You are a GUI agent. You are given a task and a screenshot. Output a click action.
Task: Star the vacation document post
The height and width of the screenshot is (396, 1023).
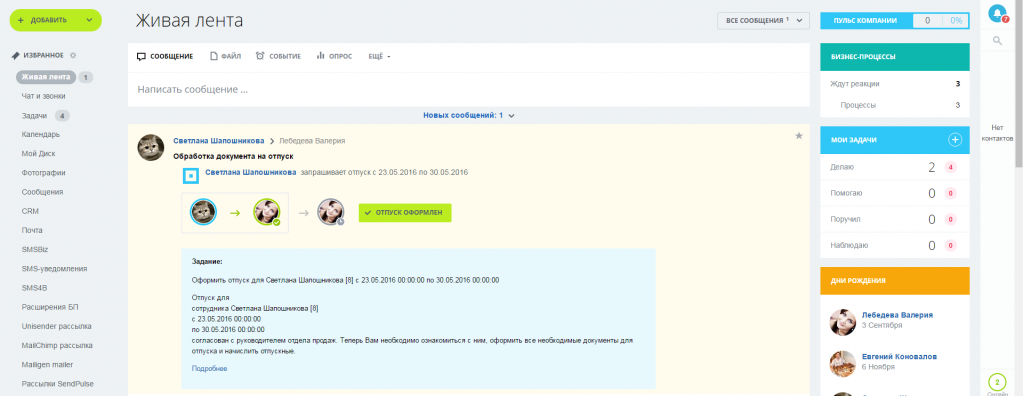[x=799, y=136]
